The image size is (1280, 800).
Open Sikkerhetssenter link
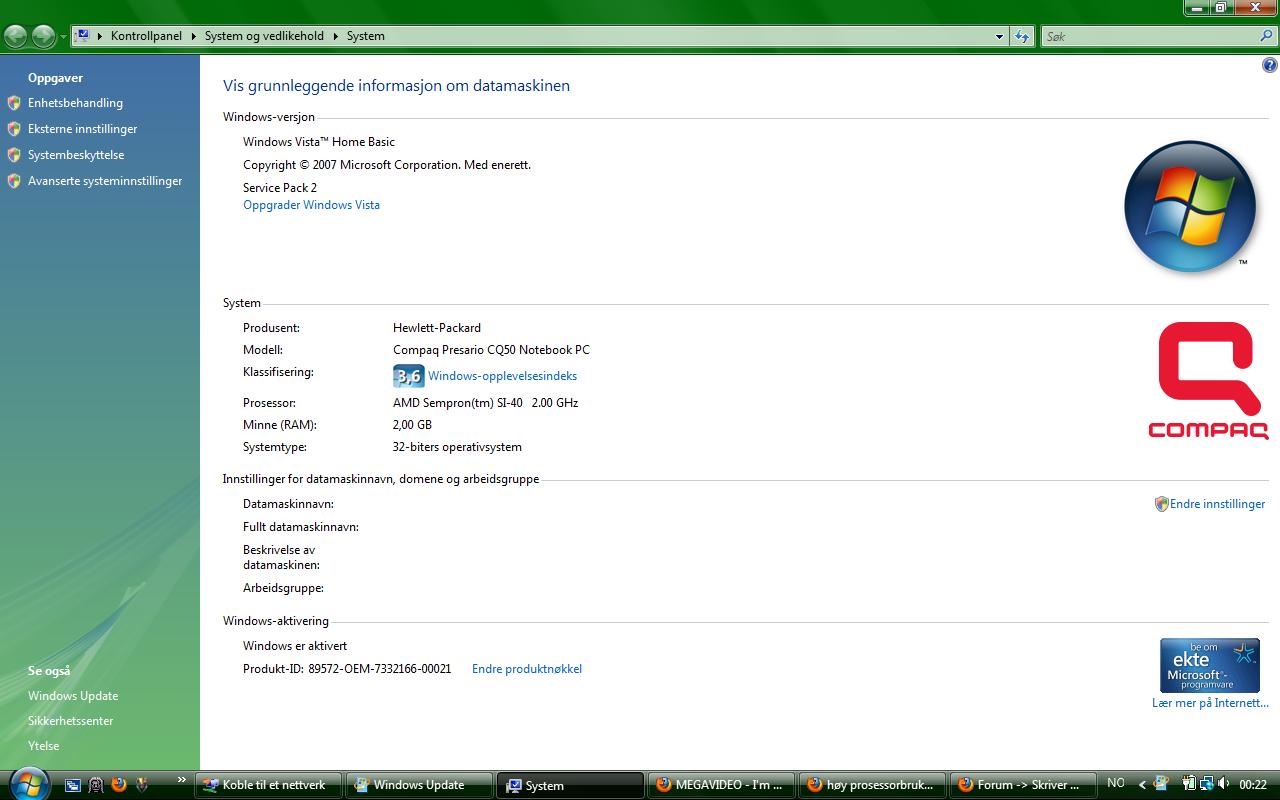(70, 721)
